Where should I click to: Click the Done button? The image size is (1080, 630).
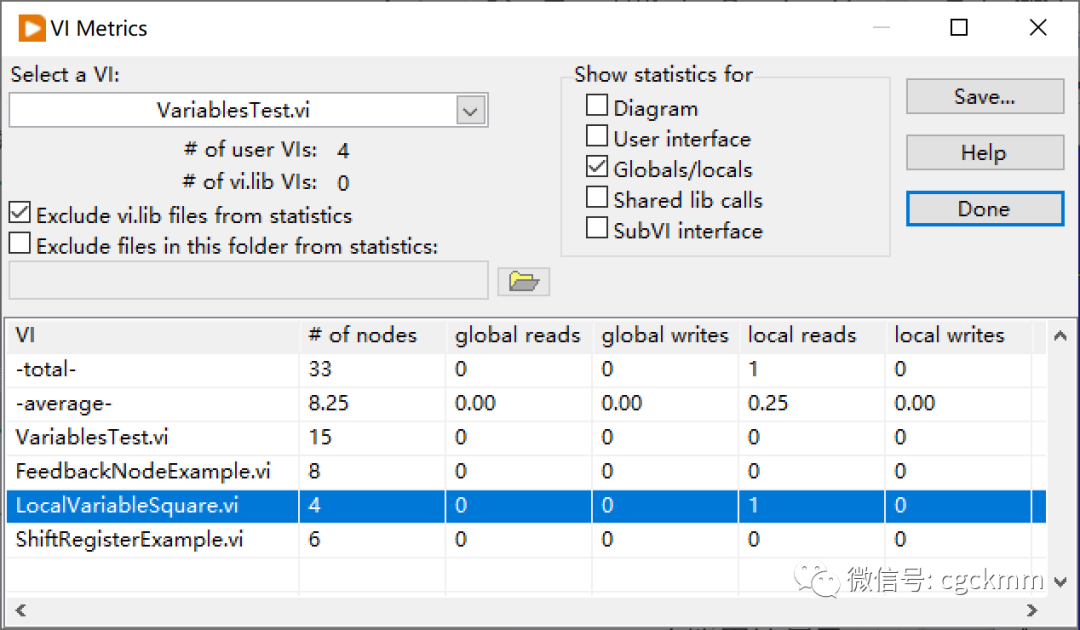(984, 209)
